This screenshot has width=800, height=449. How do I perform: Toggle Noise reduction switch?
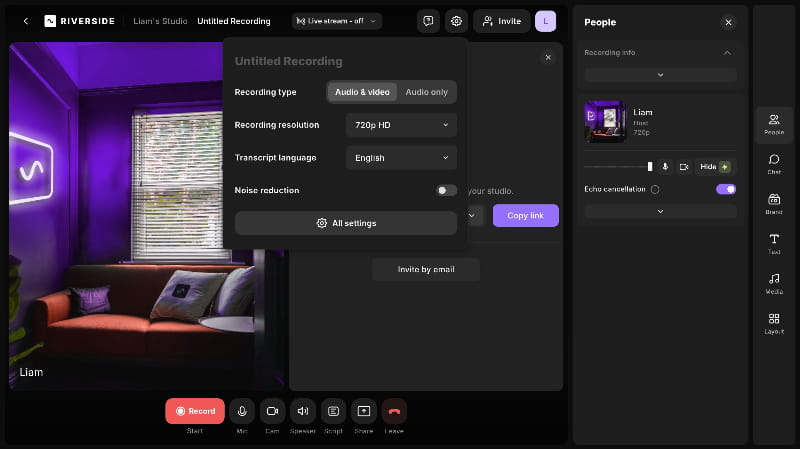coord(446,190)
